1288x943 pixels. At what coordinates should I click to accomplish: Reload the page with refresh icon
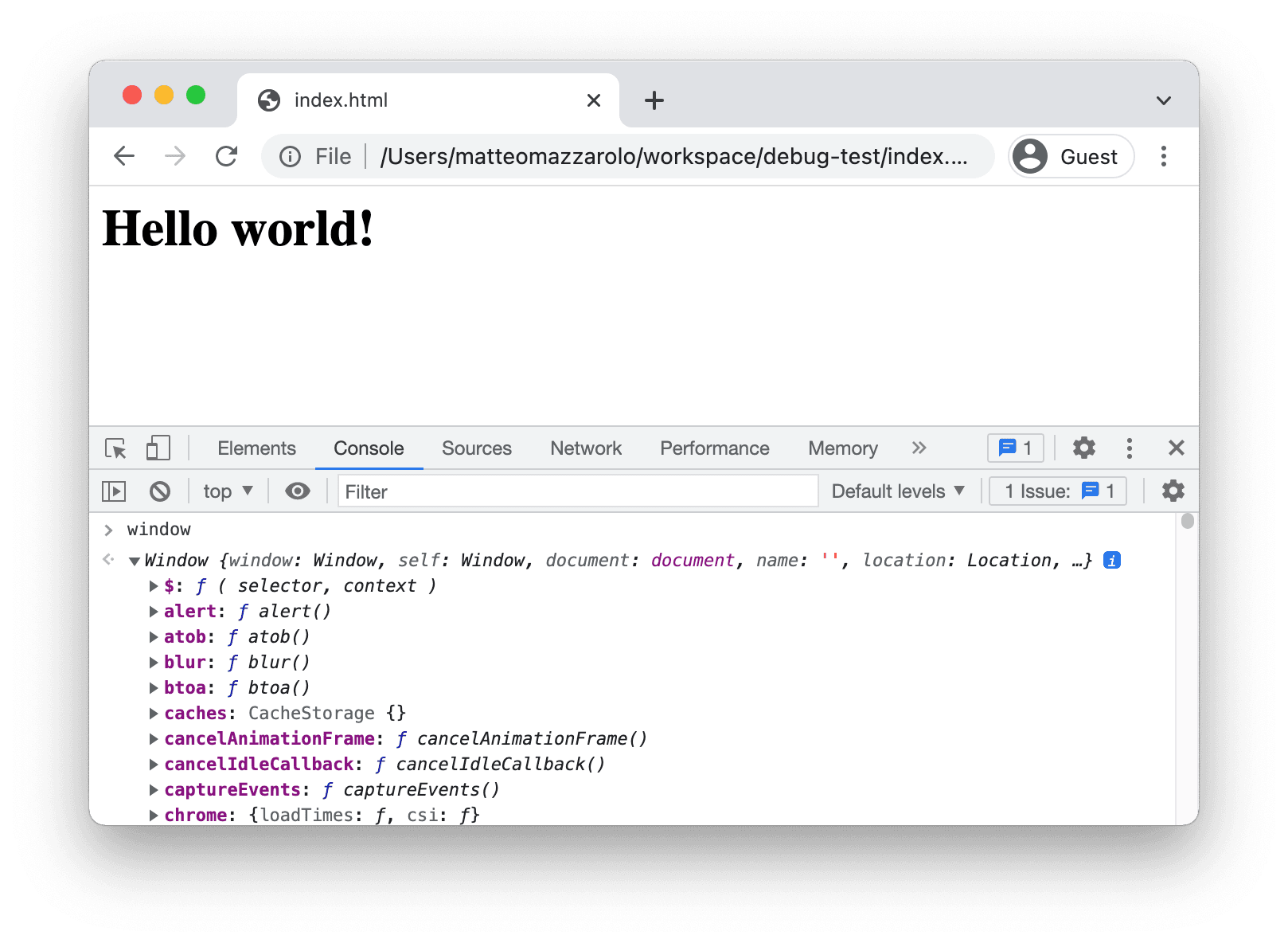pyautogui.click(x=227, y=156)
